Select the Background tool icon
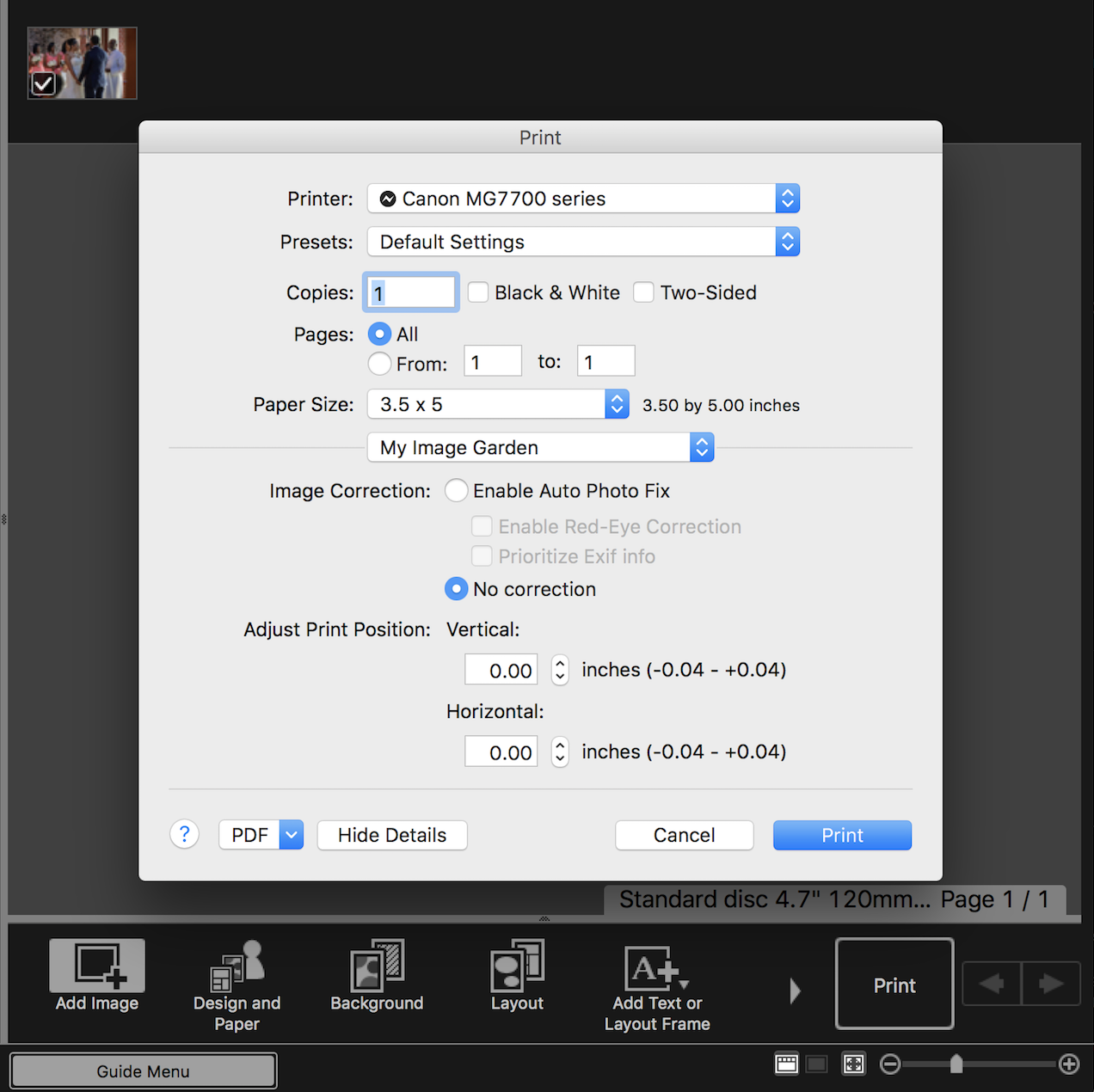Screen dimensions: 1094x1092 (x=377, y=966)
